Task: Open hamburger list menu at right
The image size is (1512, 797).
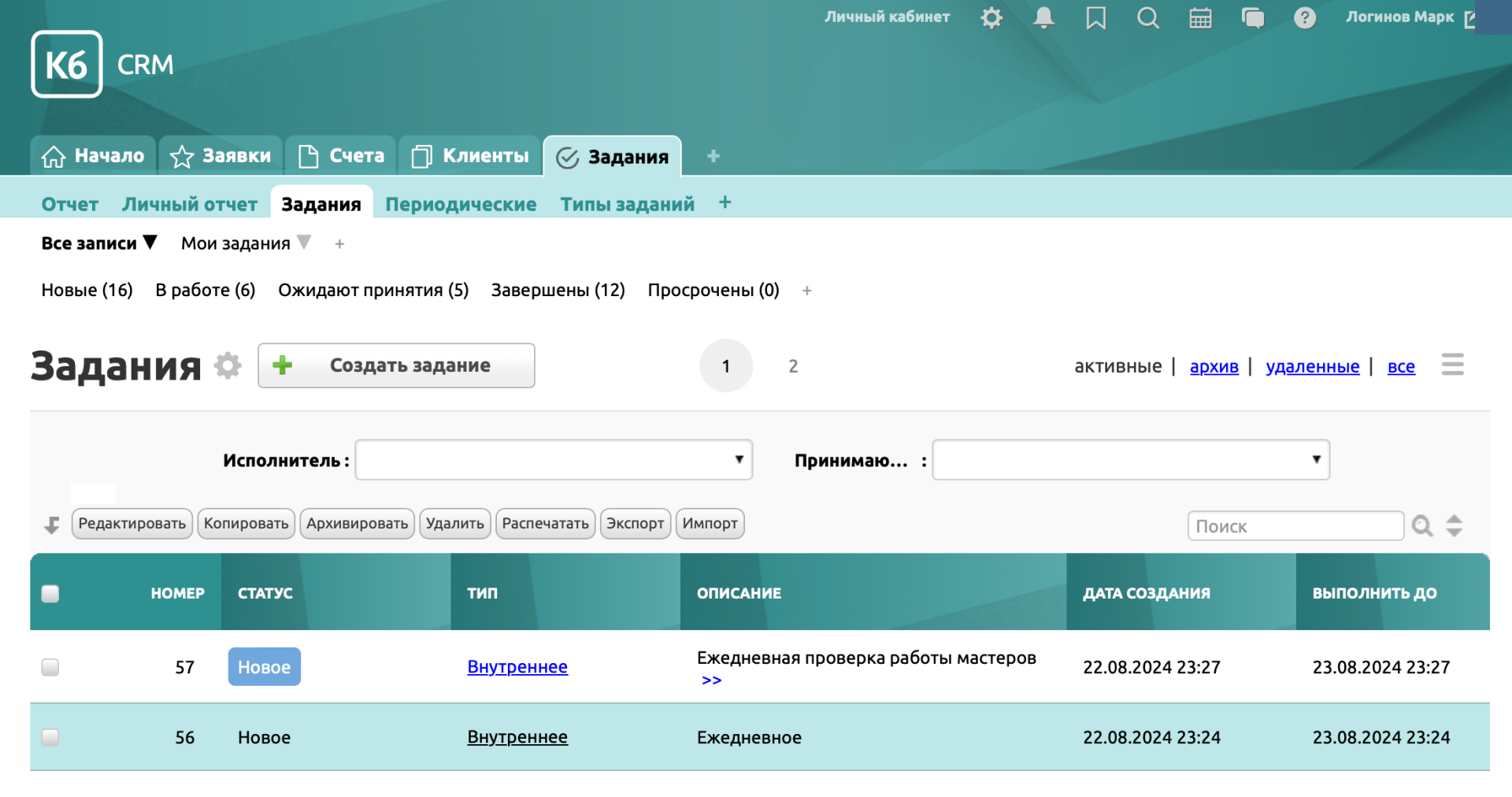Action: click(1452, 365)
